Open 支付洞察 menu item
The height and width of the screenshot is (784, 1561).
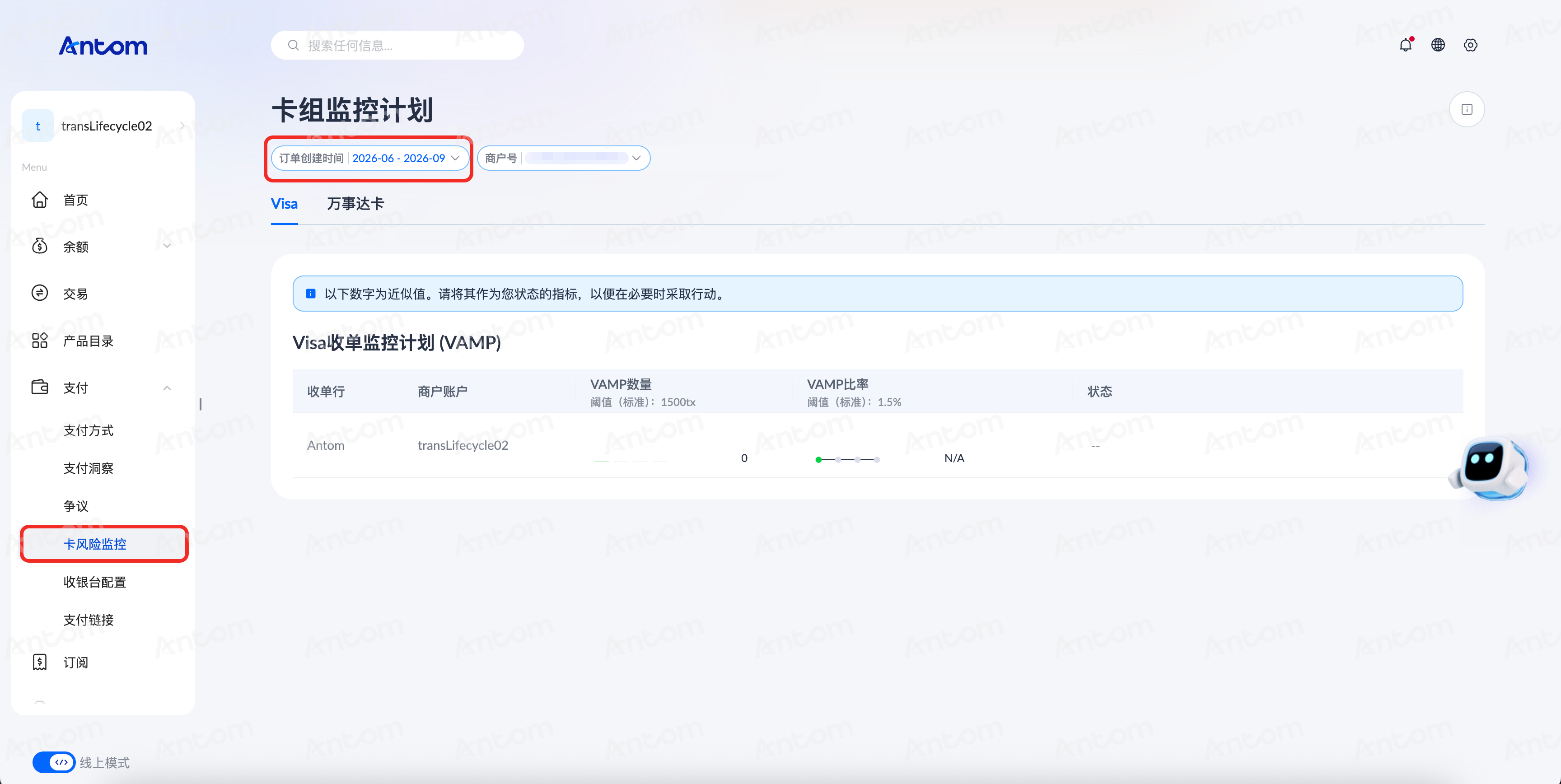click(x=89, y=468)
